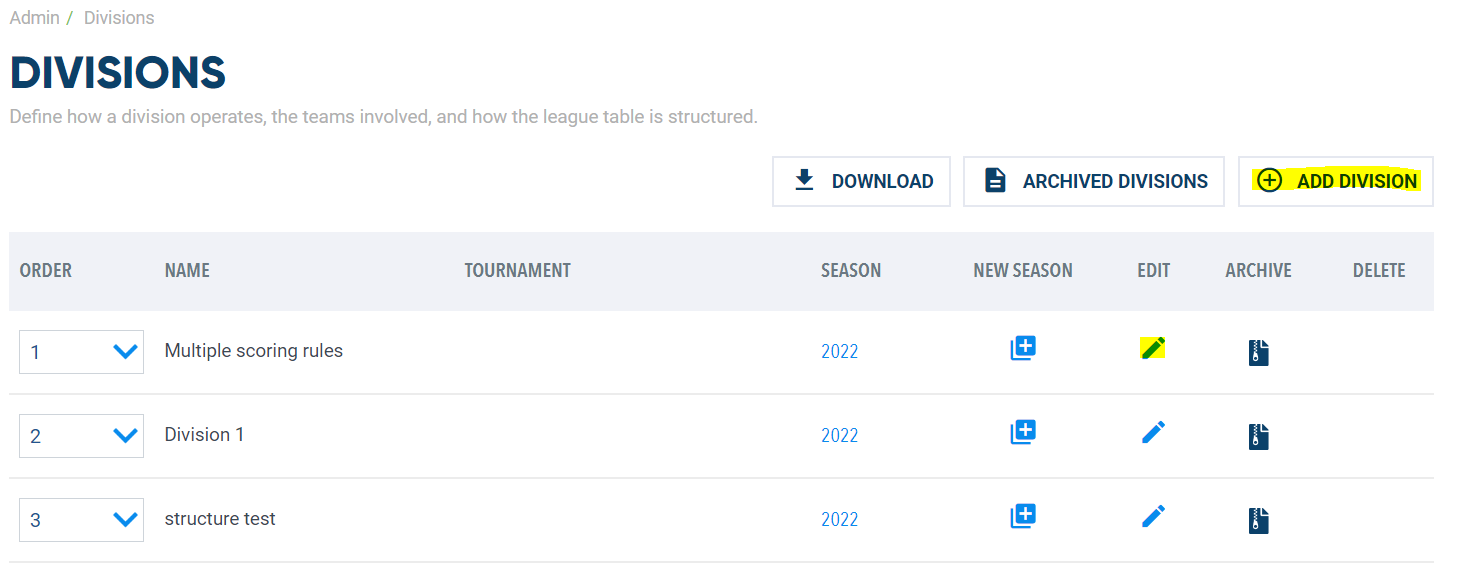Archive the structure test division
The image size is (1462, 564).
tap(1258, 520)
